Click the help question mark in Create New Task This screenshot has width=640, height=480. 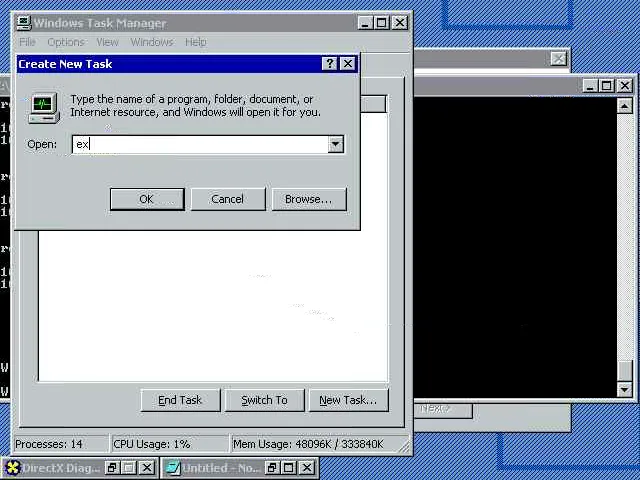[329, 64]
